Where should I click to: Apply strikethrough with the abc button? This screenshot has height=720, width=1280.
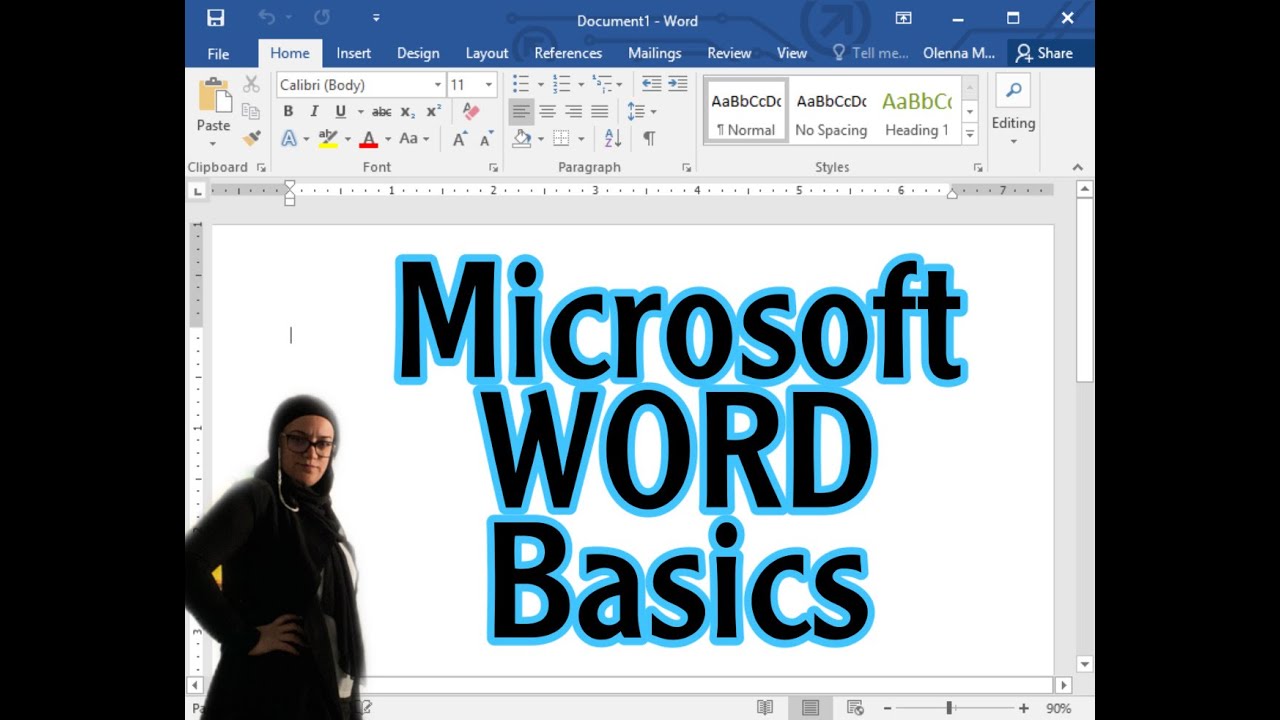(x=381, y=112)
